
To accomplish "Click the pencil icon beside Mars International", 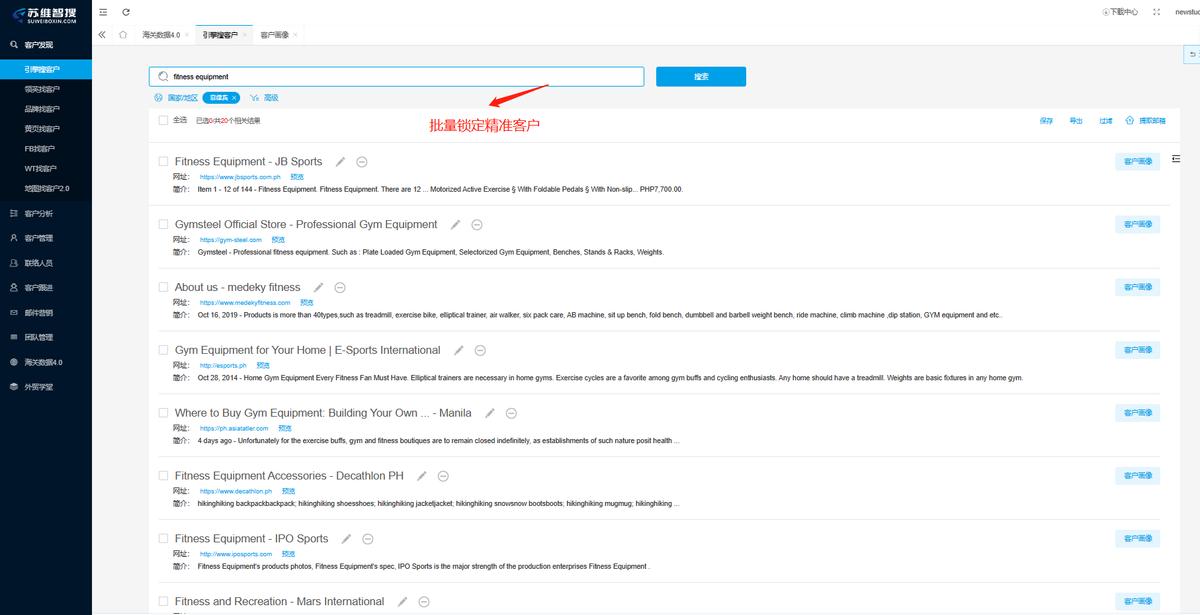I will pos(402,601).
